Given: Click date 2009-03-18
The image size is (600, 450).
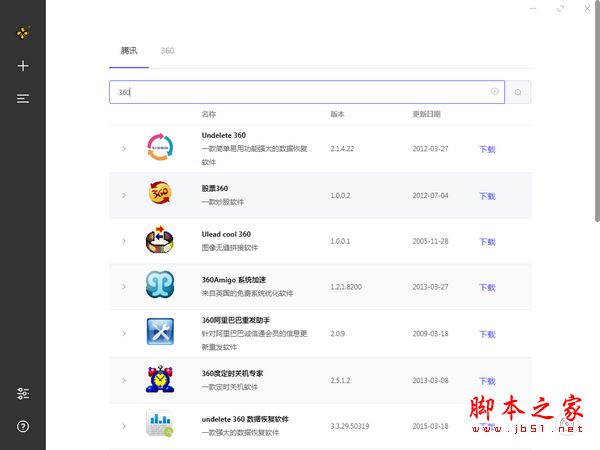Looking at the screenshot, I should coord(430,334).
